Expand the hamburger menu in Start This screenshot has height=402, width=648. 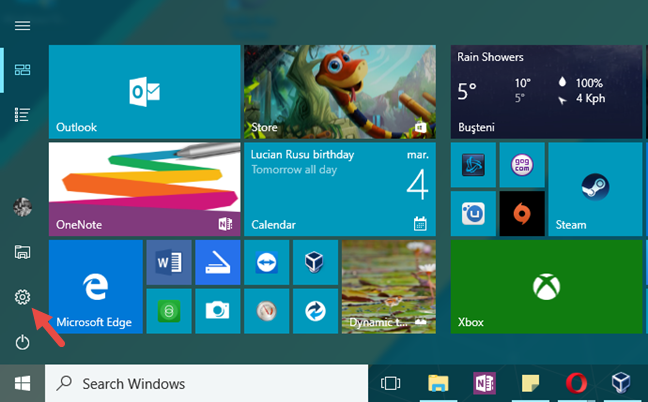tap(22, 25)
